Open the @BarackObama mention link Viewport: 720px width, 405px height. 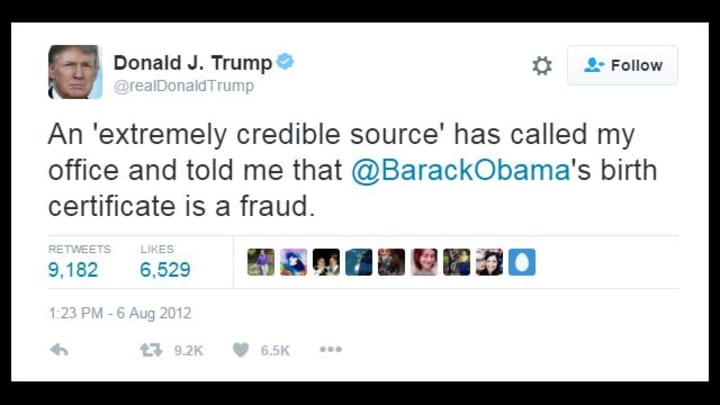461,170
